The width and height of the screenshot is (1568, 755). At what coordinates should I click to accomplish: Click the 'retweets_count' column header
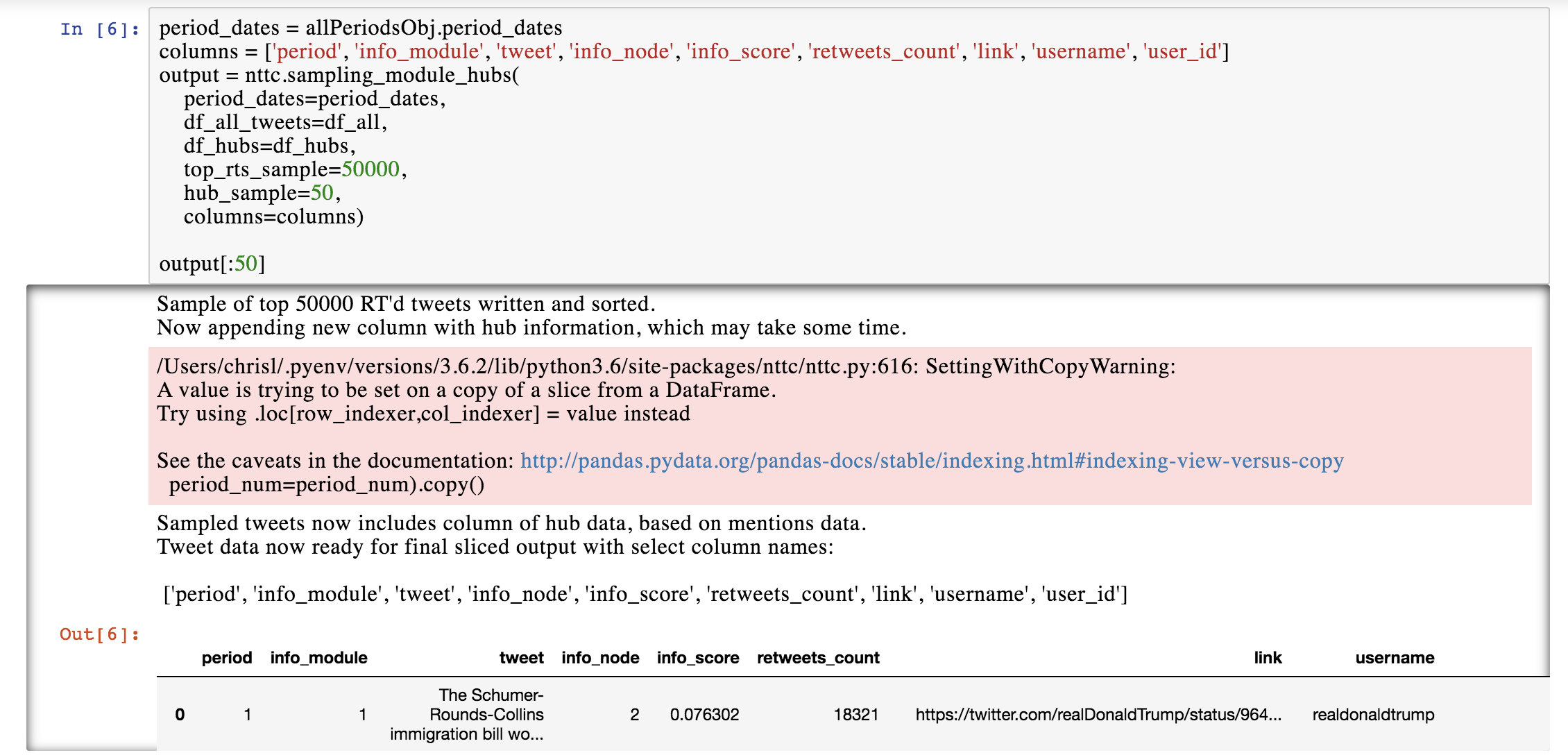817,658
